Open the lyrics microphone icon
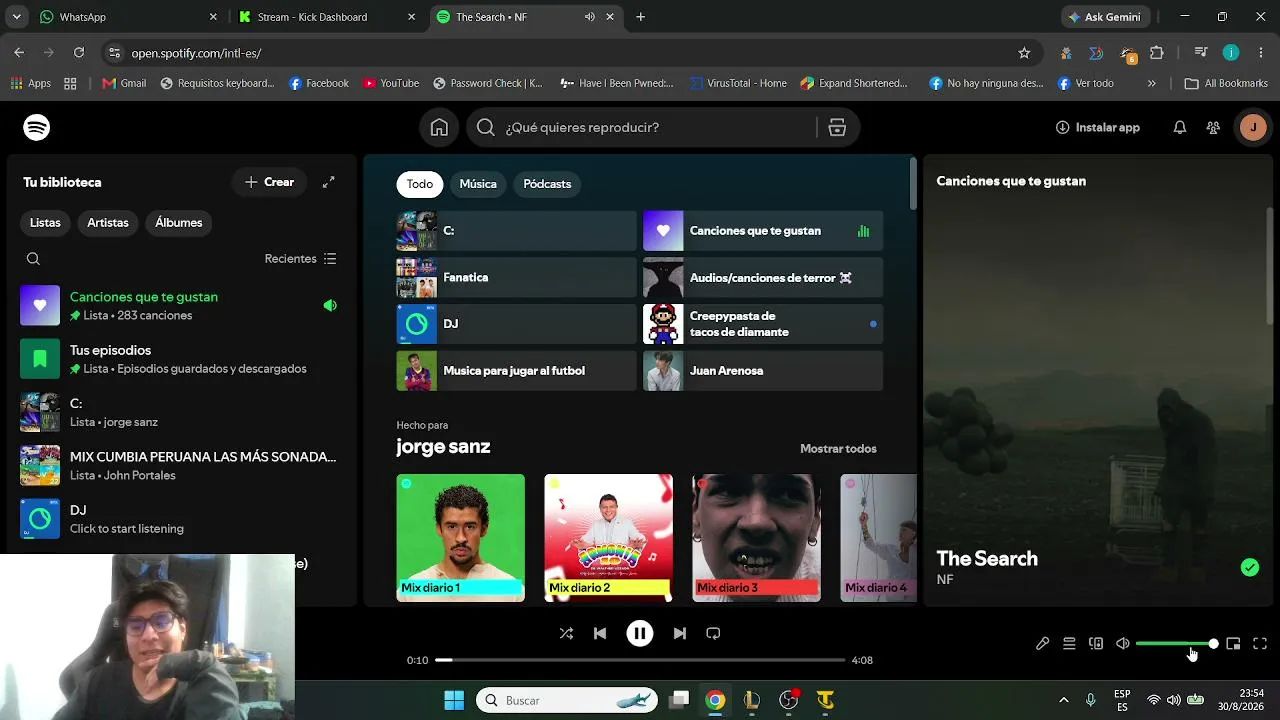 click(x=1042, y=644)
